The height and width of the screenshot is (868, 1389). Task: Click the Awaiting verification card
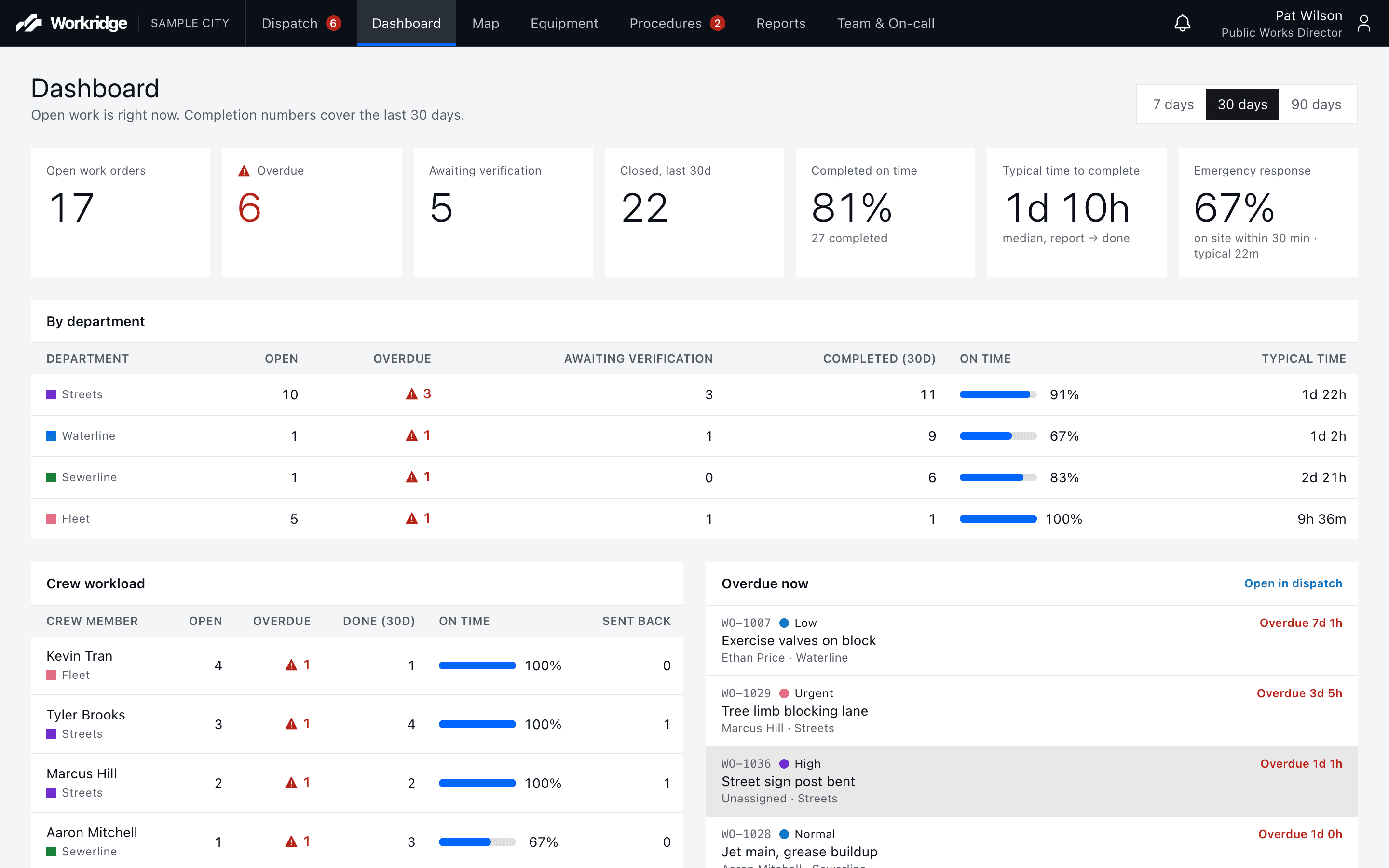503,212
